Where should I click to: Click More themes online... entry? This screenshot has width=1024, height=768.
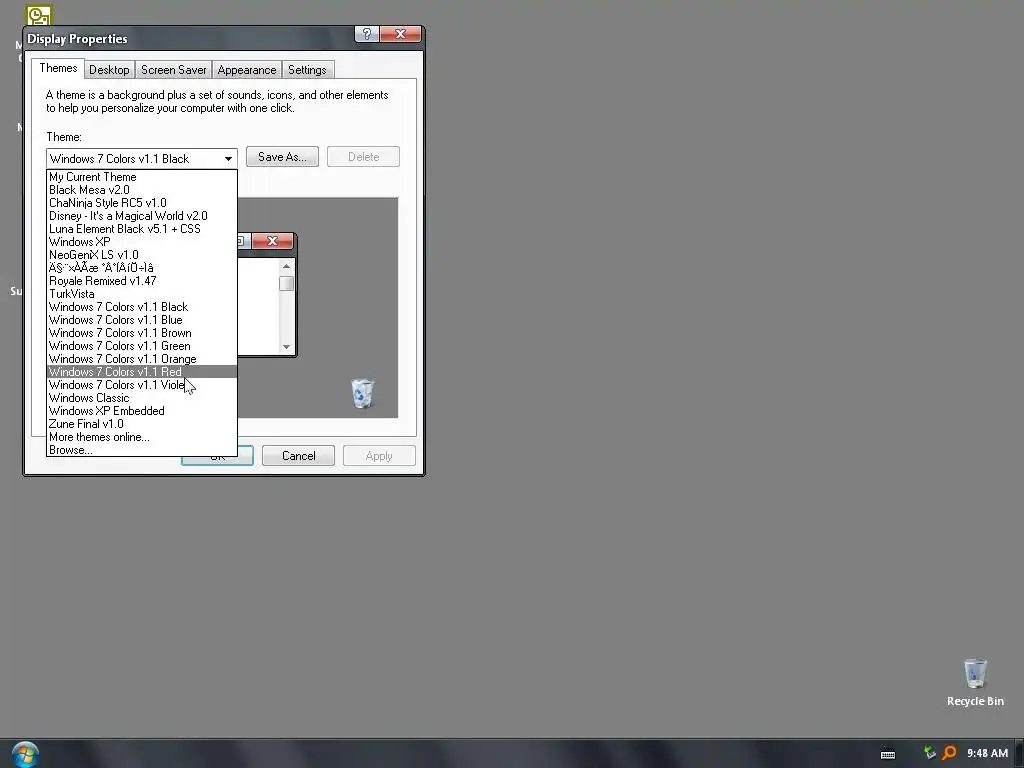tap(142, 437)
